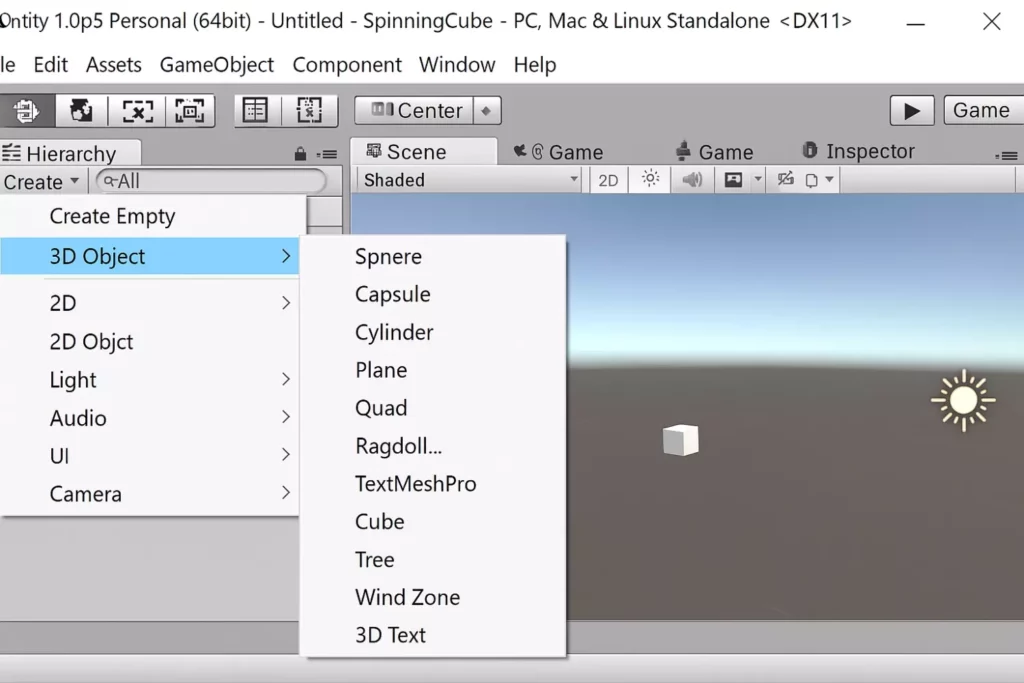The height and width of the screenshot is (683, 1024).
Task: Choose the 2D Objct menu entry
Action: tap(150, 342)
